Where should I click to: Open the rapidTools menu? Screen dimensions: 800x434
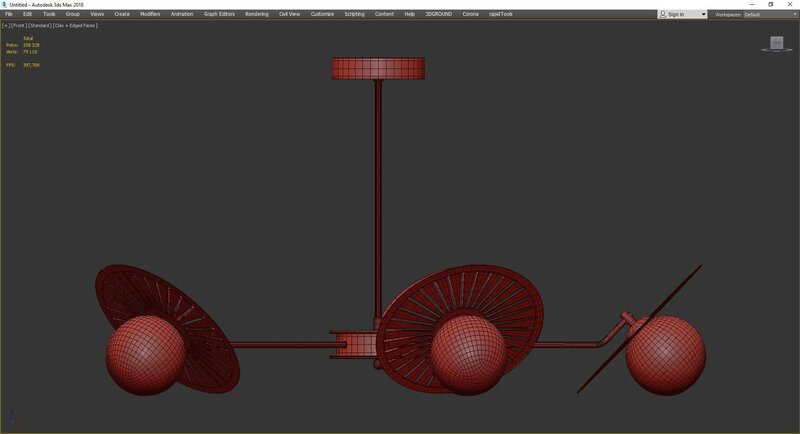(x=501, y=14)
